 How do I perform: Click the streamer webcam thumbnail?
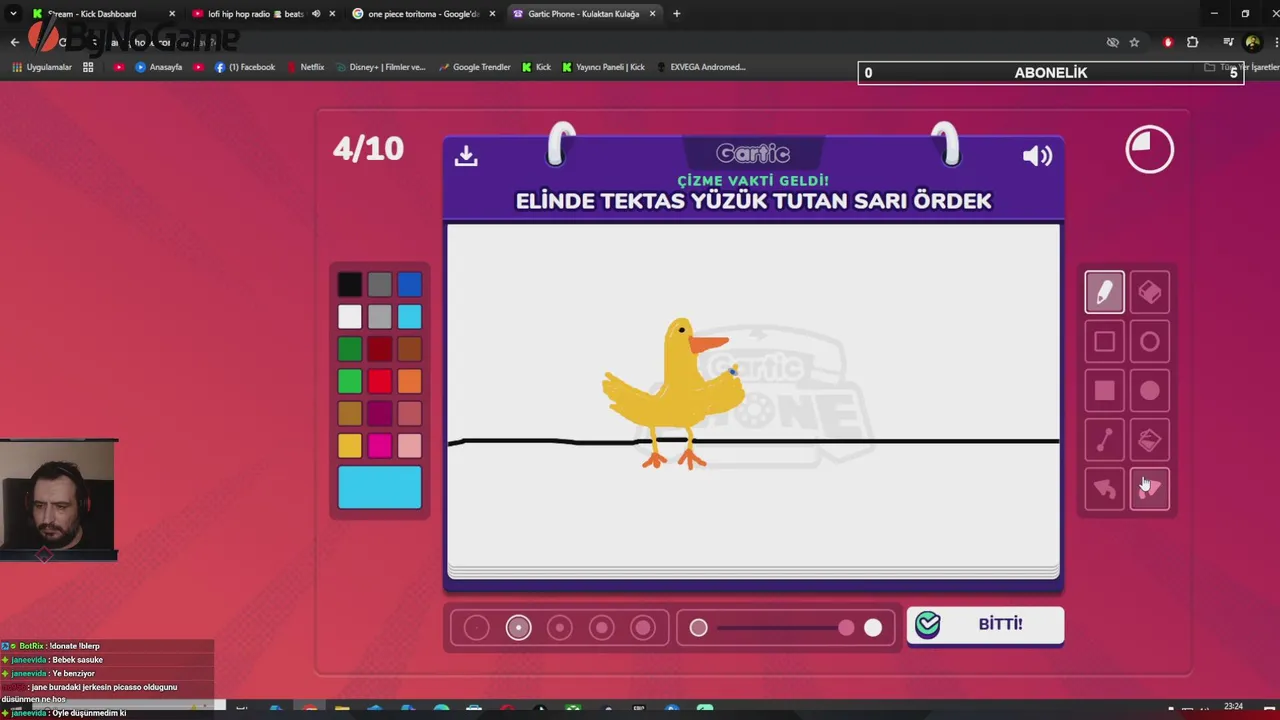click(x=59, y=499)
